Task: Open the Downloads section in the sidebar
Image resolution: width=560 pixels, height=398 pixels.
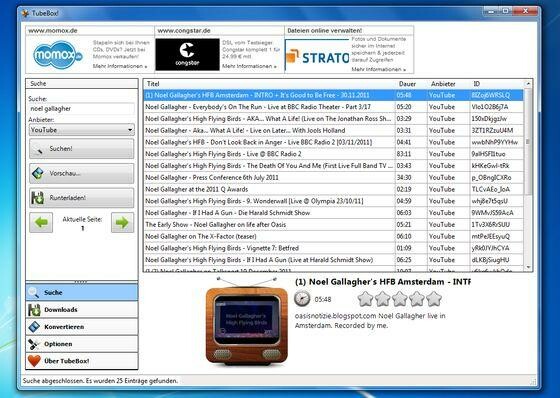Action: (82, 310)
